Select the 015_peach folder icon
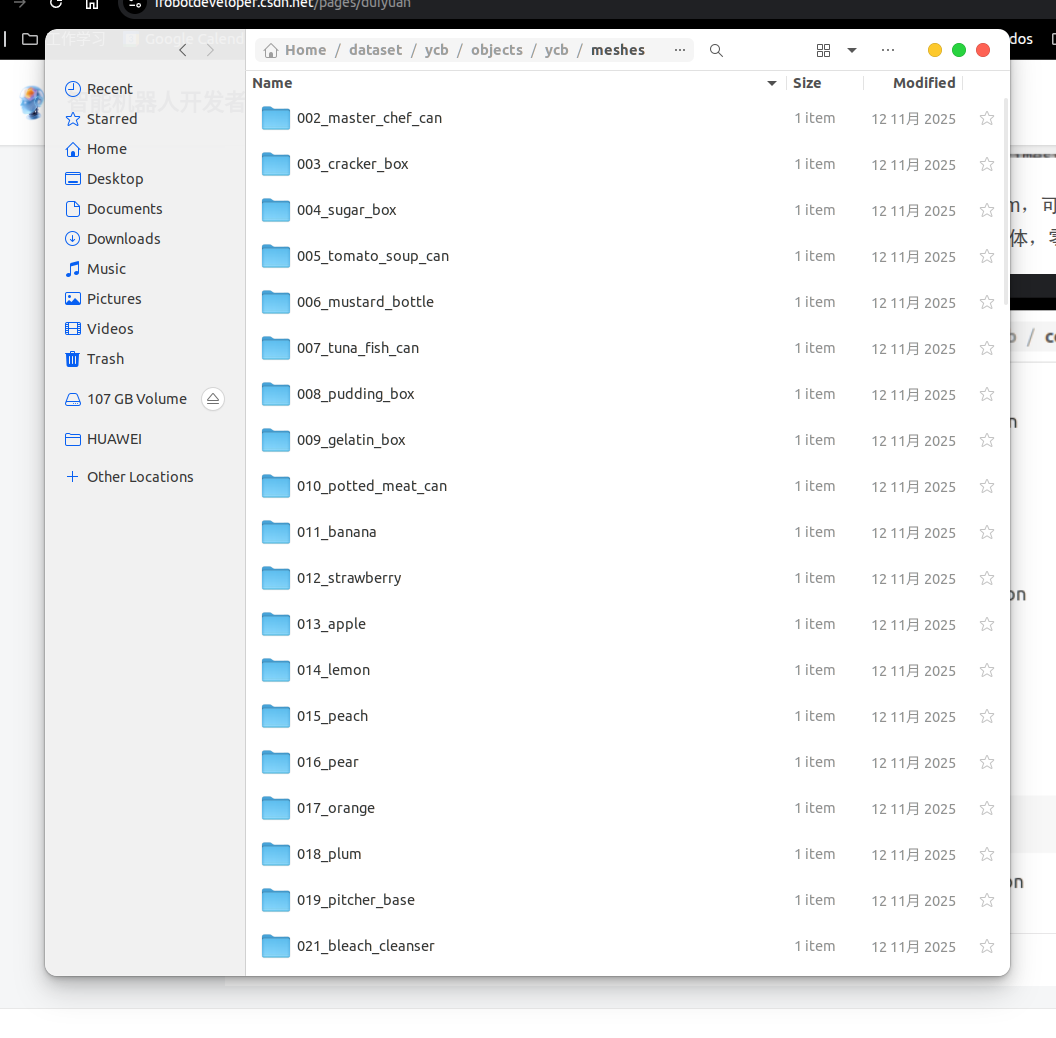 click(x=275, y=716)
